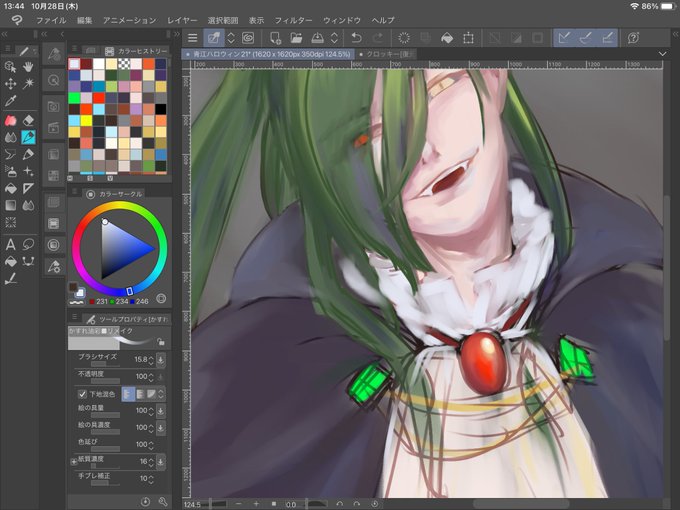Click the zoom out minus button

pos(238,504)
